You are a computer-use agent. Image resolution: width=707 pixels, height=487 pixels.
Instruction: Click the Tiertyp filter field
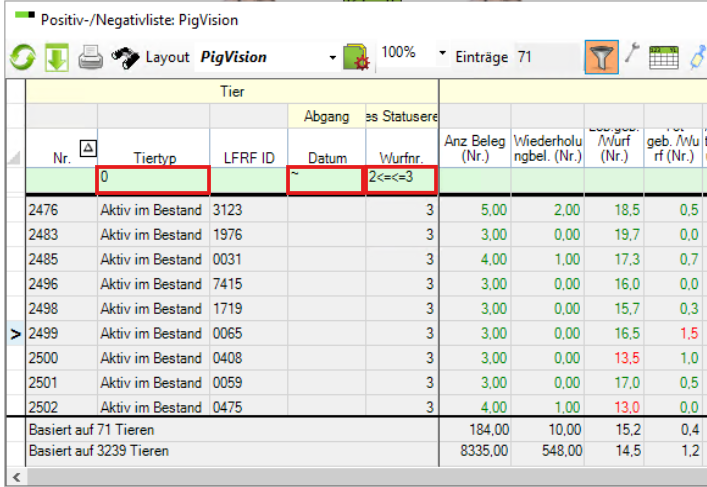(x=153, y=180)
